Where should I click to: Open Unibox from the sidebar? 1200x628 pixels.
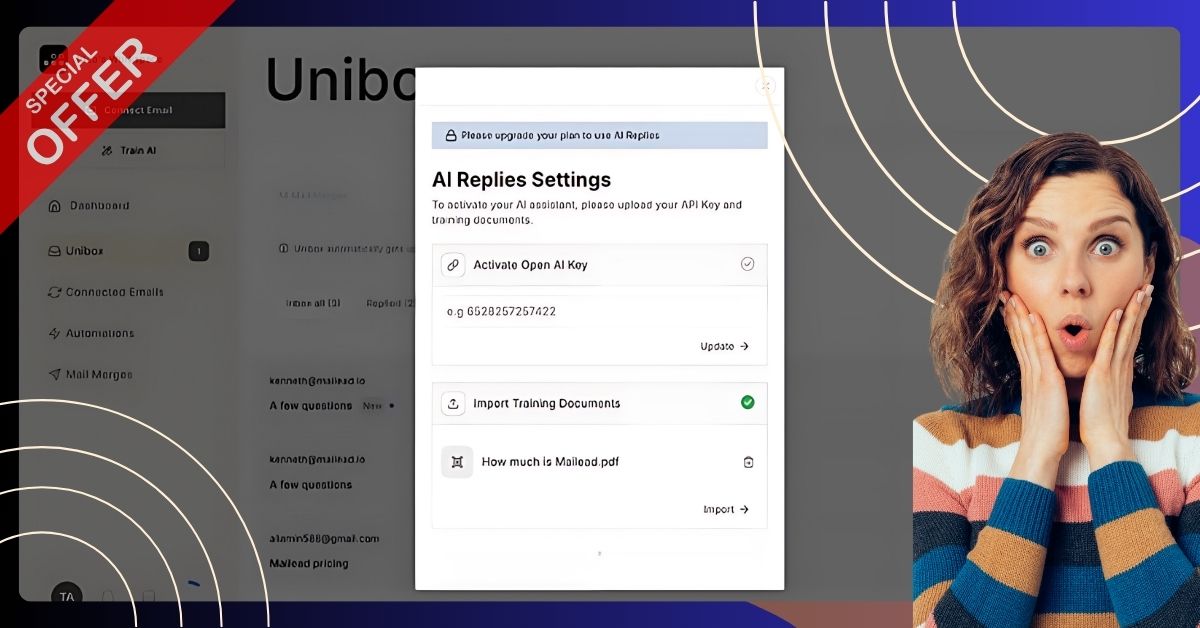[128, 251]
